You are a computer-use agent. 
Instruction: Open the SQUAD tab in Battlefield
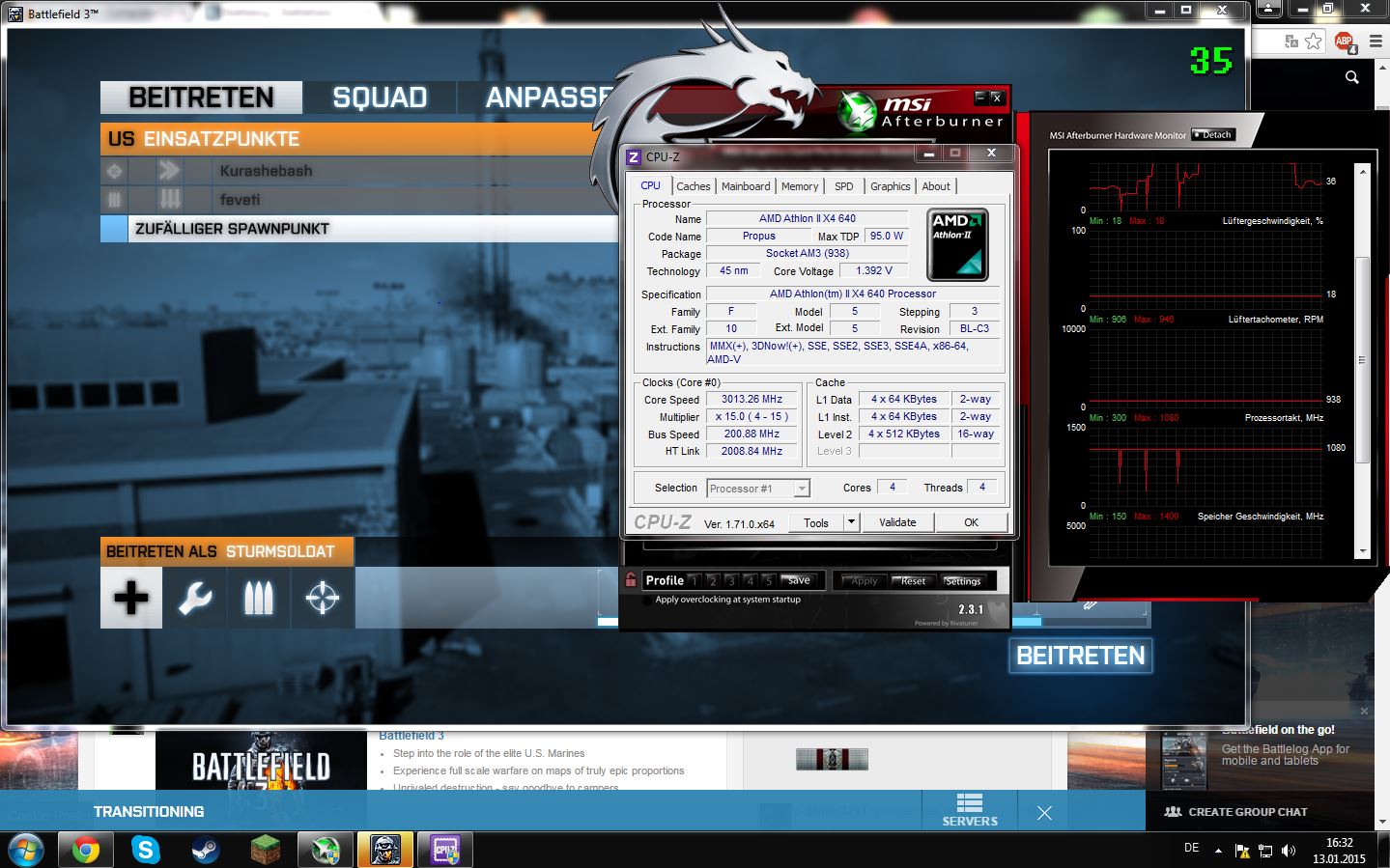click(x=380, y=98)
